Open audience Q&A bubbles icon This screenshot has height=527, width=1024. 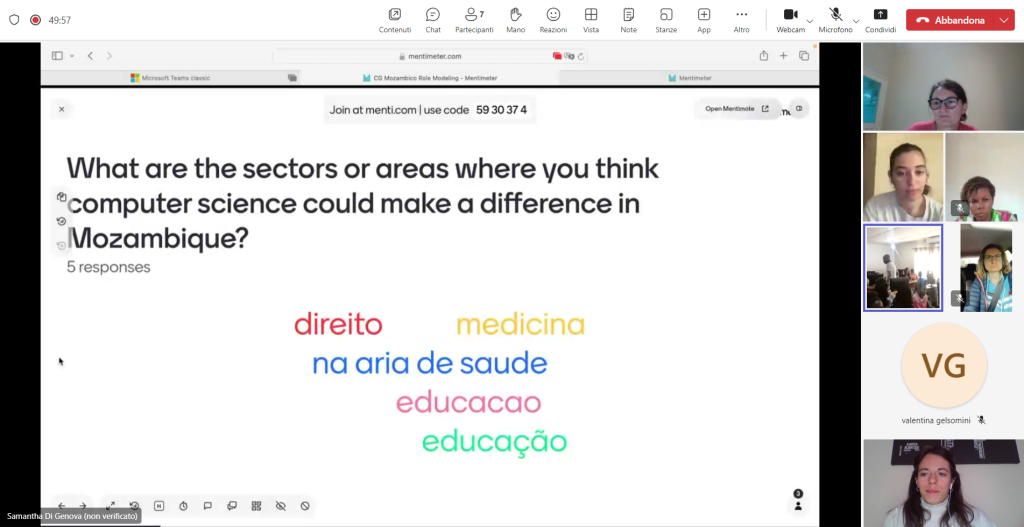232,505
